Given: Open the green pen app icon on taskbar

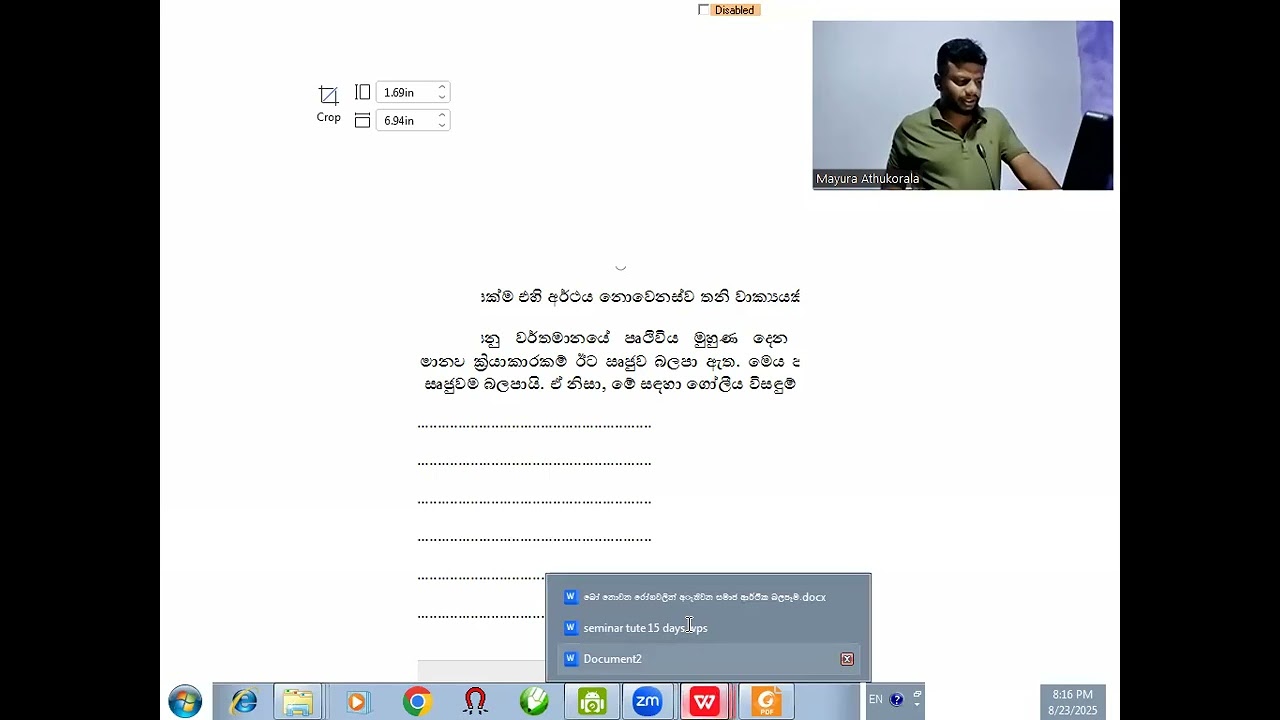Looking at the screenshot, I should [534, 702].
